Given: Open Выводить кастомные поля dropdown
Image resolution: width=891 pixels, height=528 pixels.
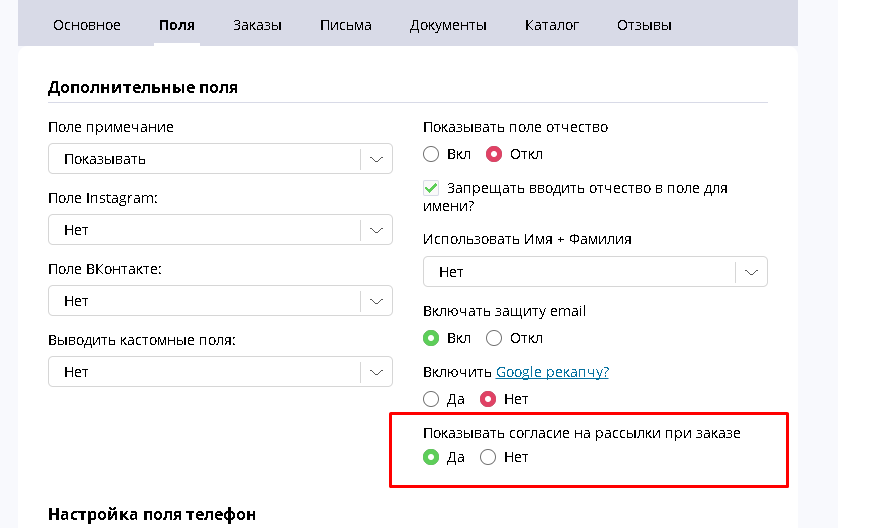Looking at the screenshot, I should [220, 372].
